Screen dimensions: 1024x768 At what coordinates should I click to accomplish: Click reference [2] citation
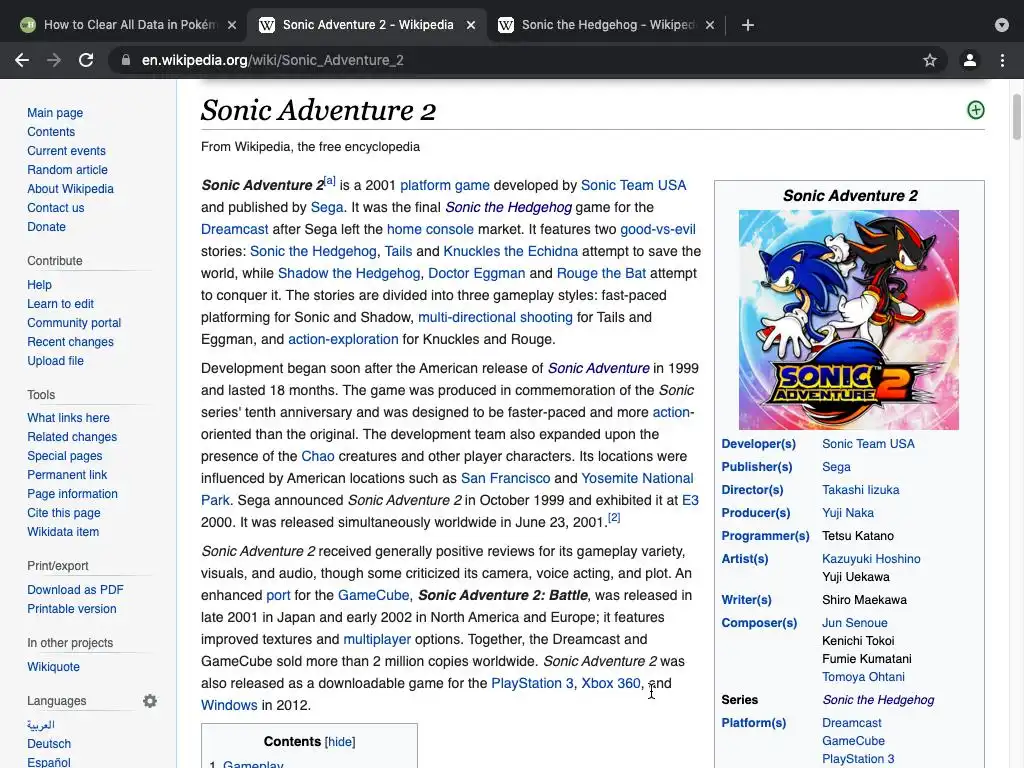tap(614, 517)
